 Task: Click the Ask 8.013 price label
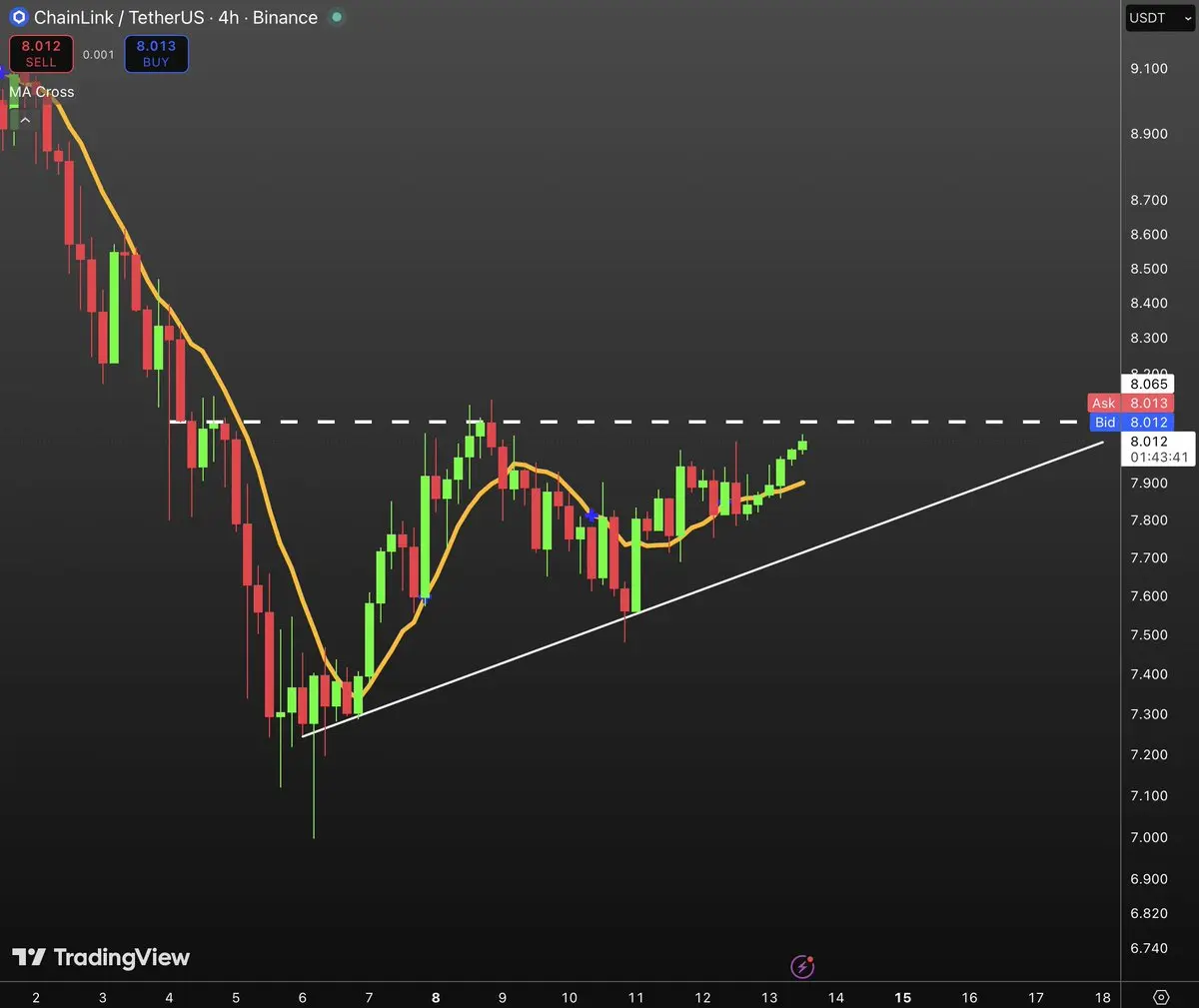pos(1131,403)
